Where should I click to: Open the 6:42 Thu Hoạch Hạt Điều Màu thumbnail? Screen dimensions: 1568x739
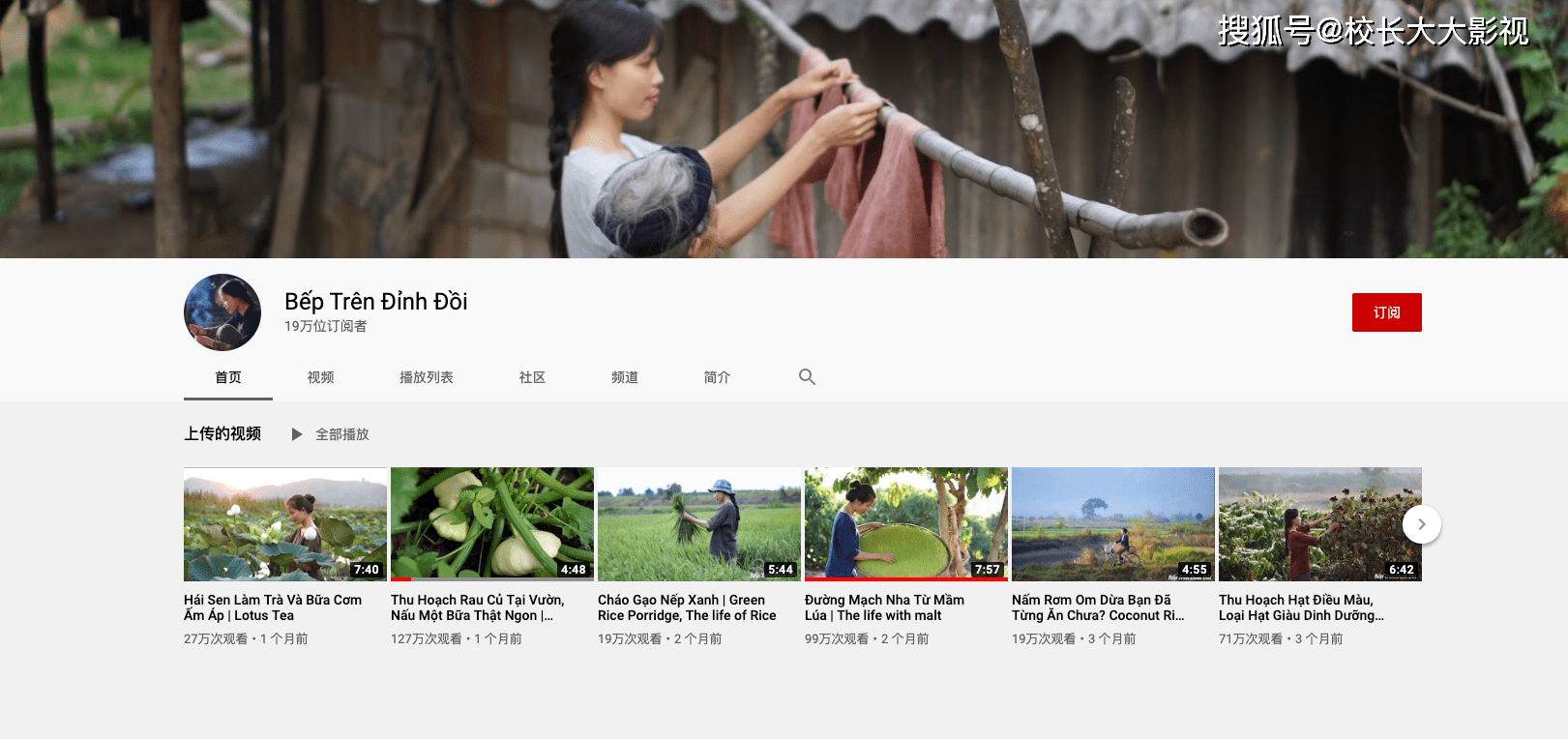1320,524
